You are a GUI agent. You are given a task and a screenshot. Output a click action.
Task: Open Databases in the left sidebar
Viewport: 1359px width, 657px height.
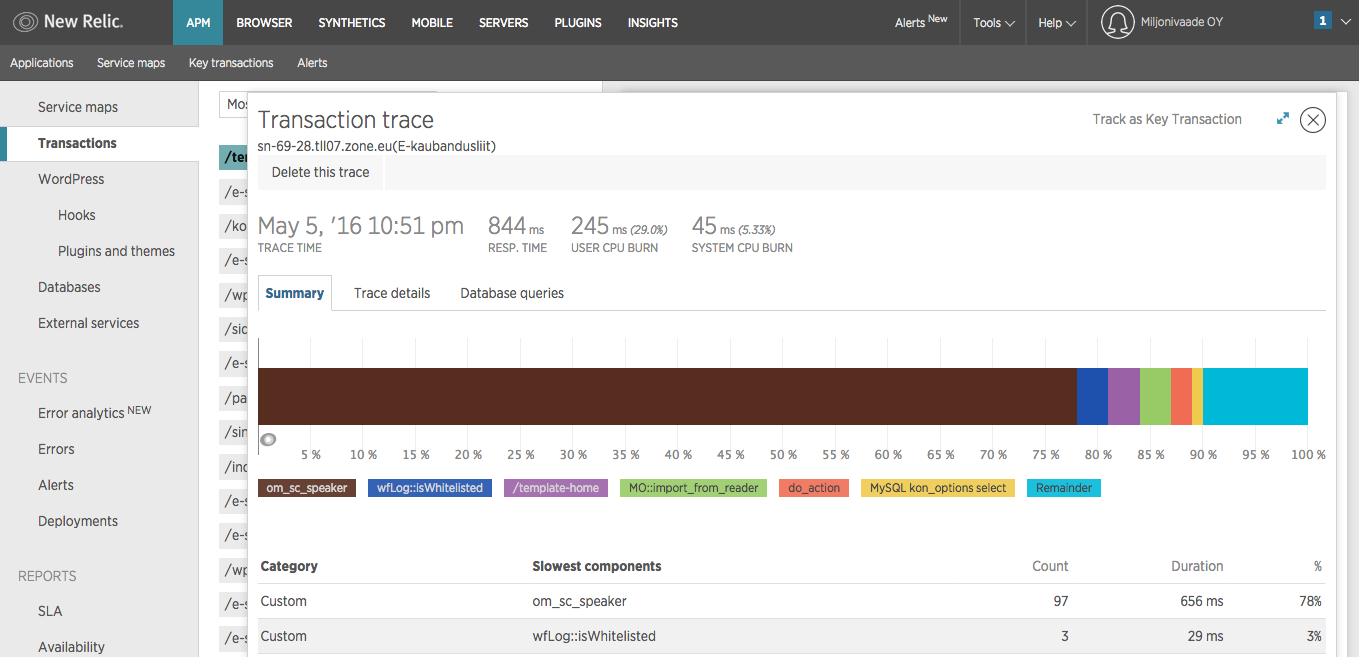coord(69,287)
